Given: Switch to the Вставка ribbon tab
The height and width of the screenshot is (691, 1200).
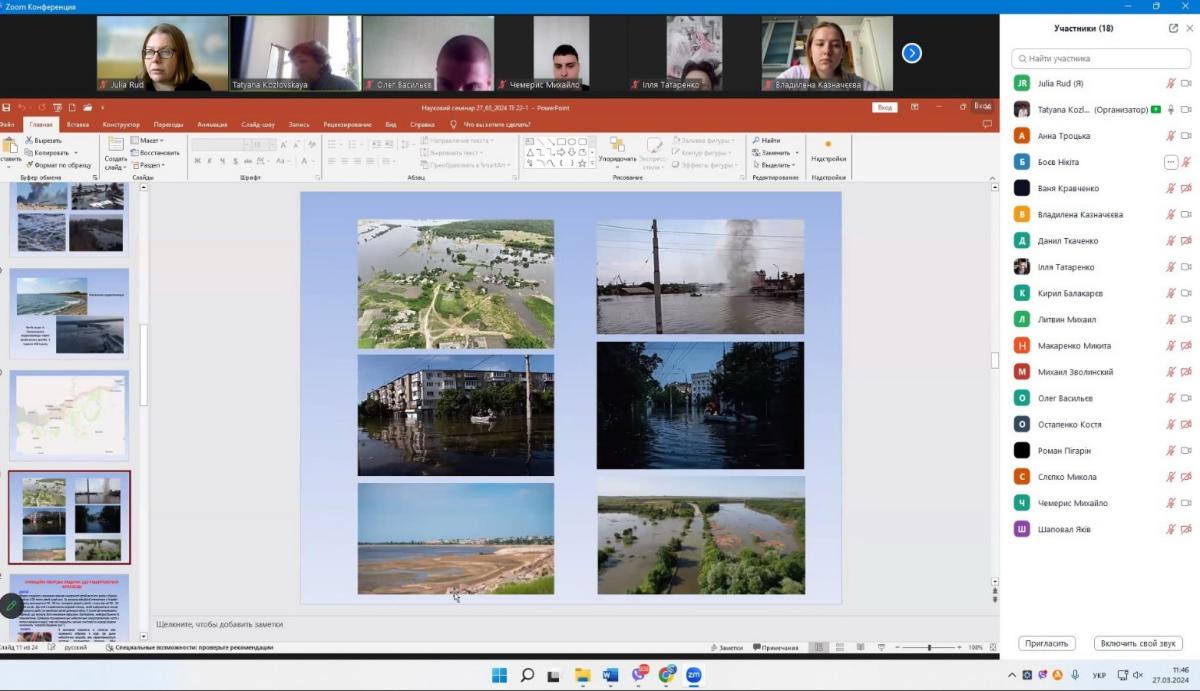Looking at the screenshot, I should pos(78,125).
